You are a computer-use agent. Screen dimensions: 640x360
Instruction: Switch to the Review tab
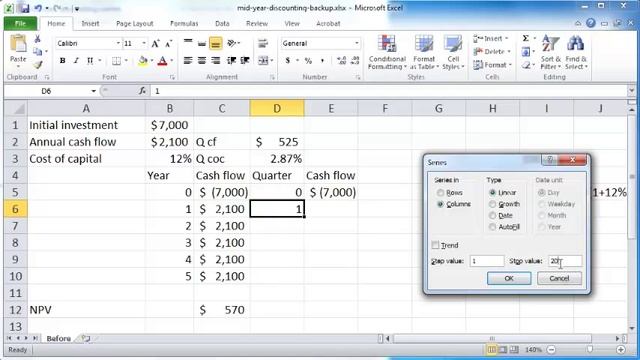[x=257, y=24]
